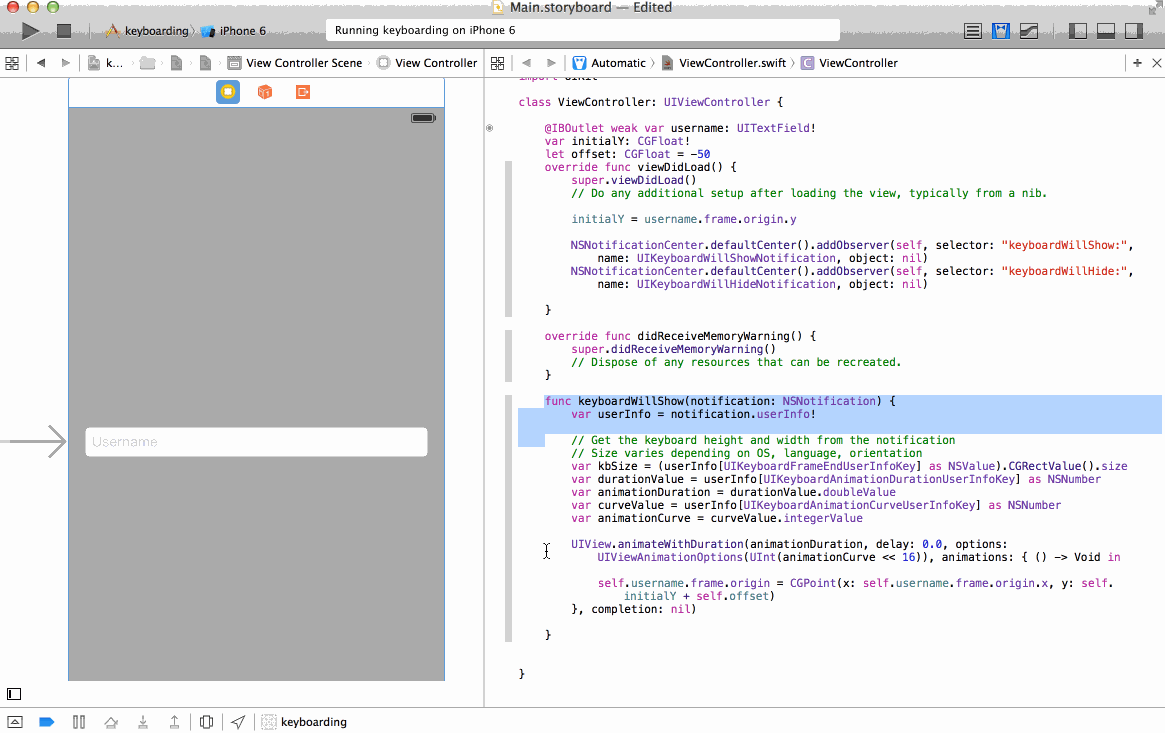
Task: Click the Username text field
Action: click(x=256, y=442)
